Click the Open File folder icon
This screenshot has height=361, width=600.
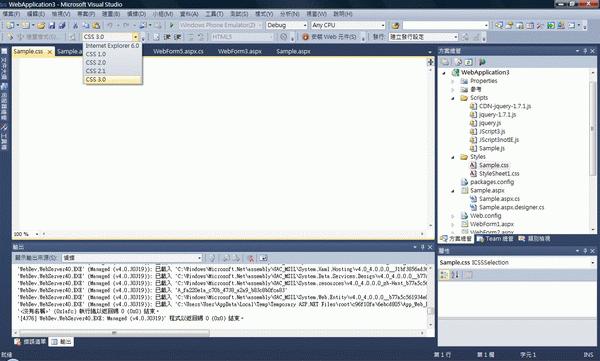point(41,26)
